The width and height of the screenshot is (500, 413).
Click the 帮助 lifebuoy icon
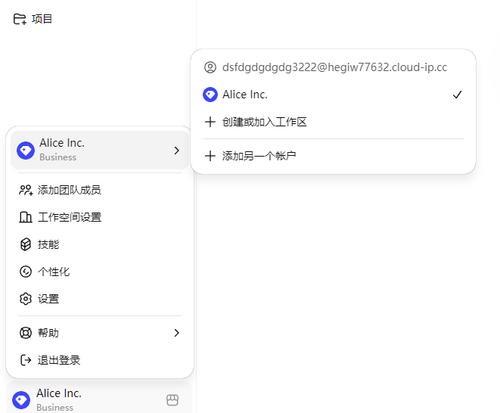26,333
